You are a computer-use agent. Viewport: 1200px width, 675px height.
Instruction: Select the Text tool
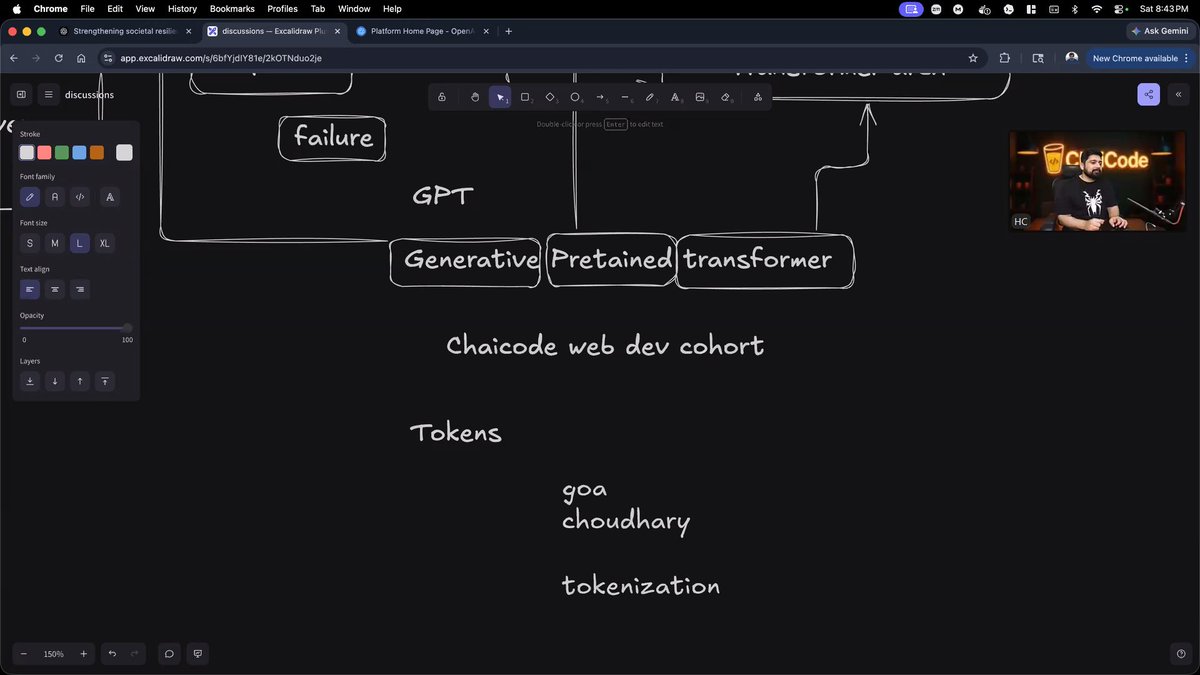tap(675, 97)
